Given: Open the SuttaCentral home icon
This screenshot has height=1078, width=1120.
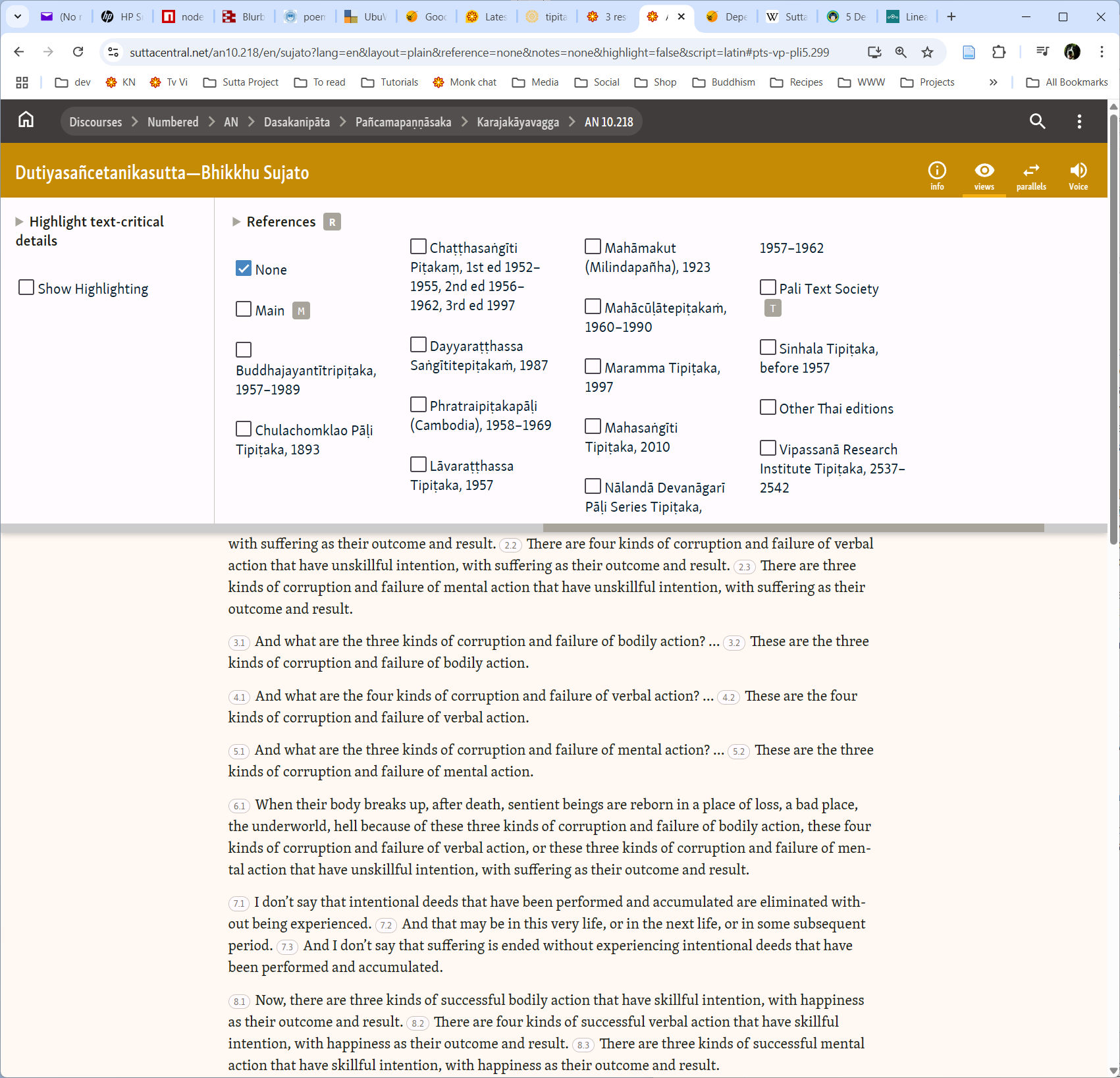Looking at the screenshot, I should tap(26, 121).
